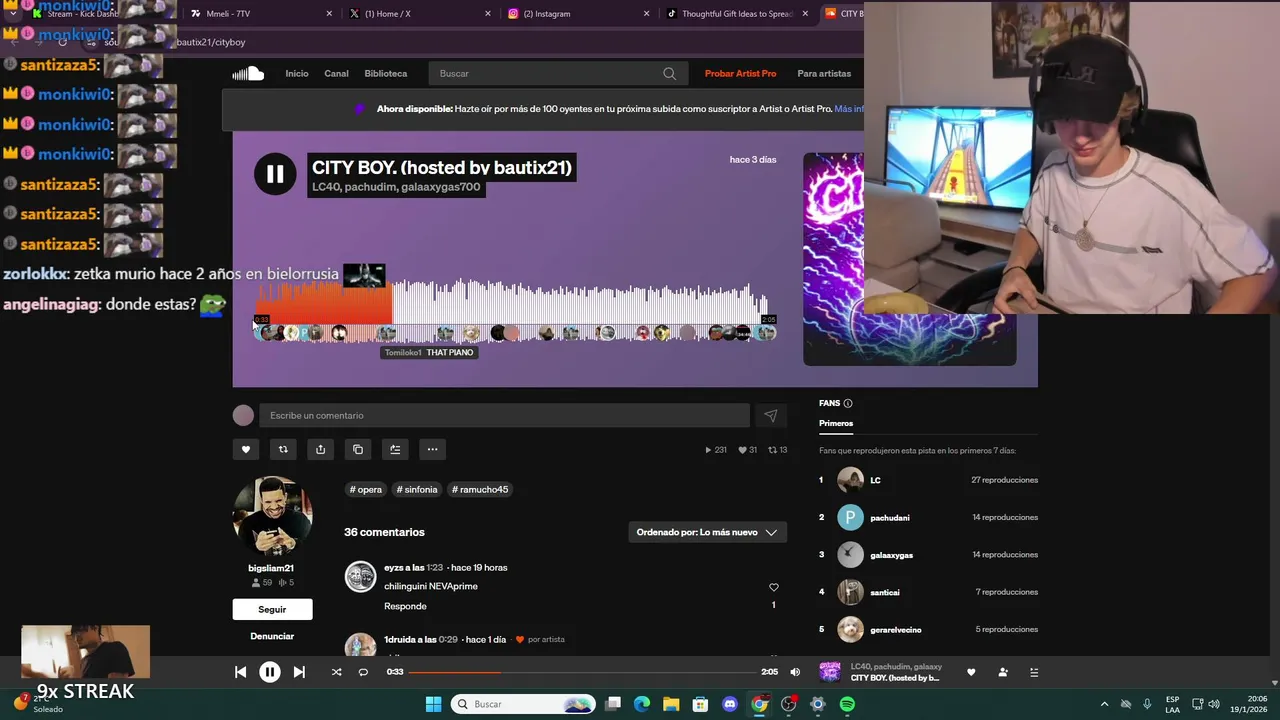Skip to the previous track in the player bar

(x=241, y=672)
